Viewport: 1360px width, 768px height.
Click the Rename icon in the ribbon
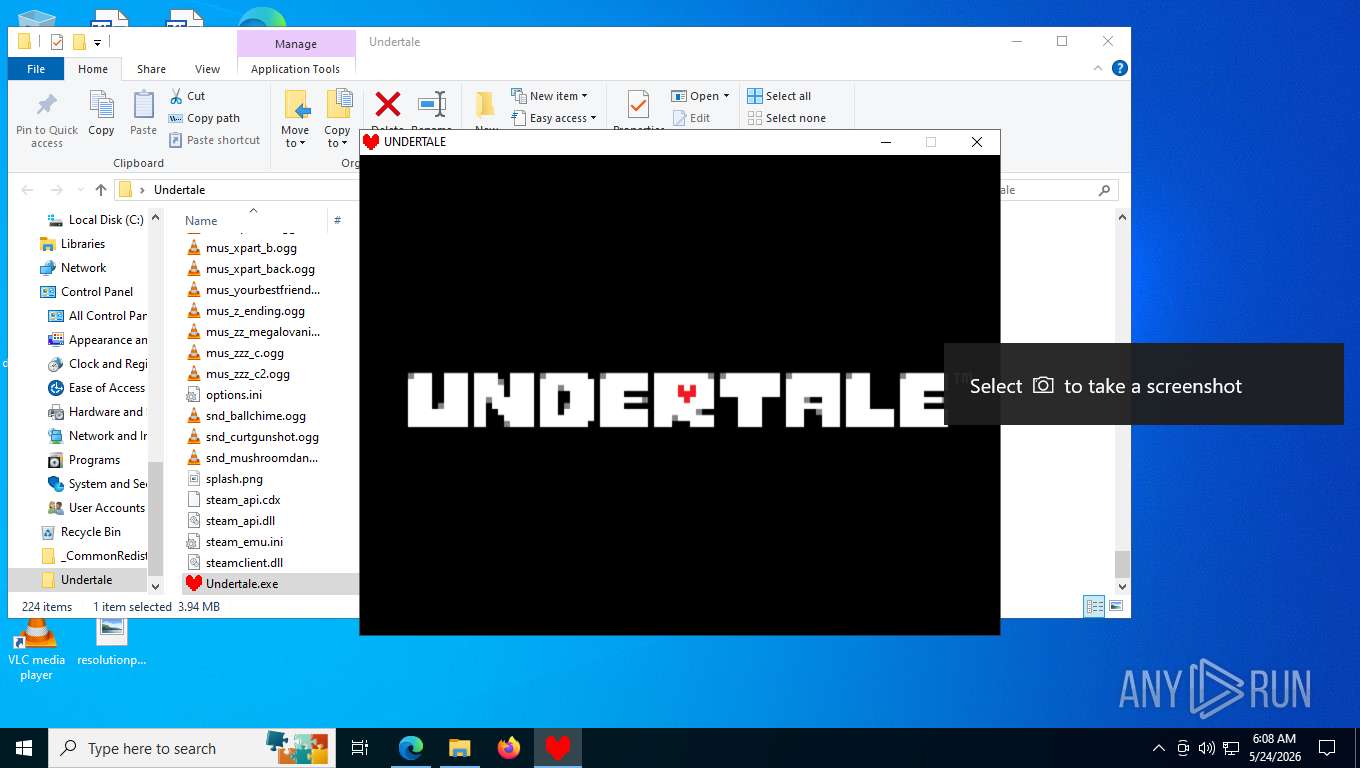point(431,104)
